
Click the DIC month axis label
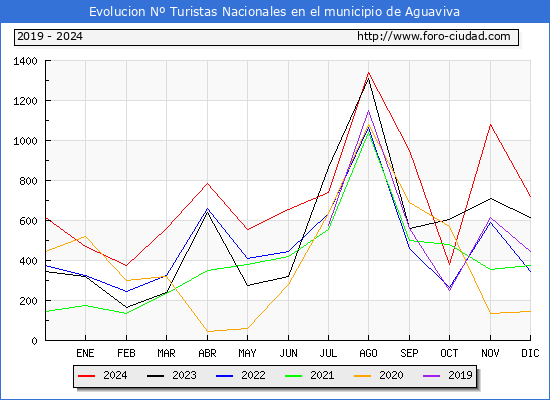[x=530, y=353]
